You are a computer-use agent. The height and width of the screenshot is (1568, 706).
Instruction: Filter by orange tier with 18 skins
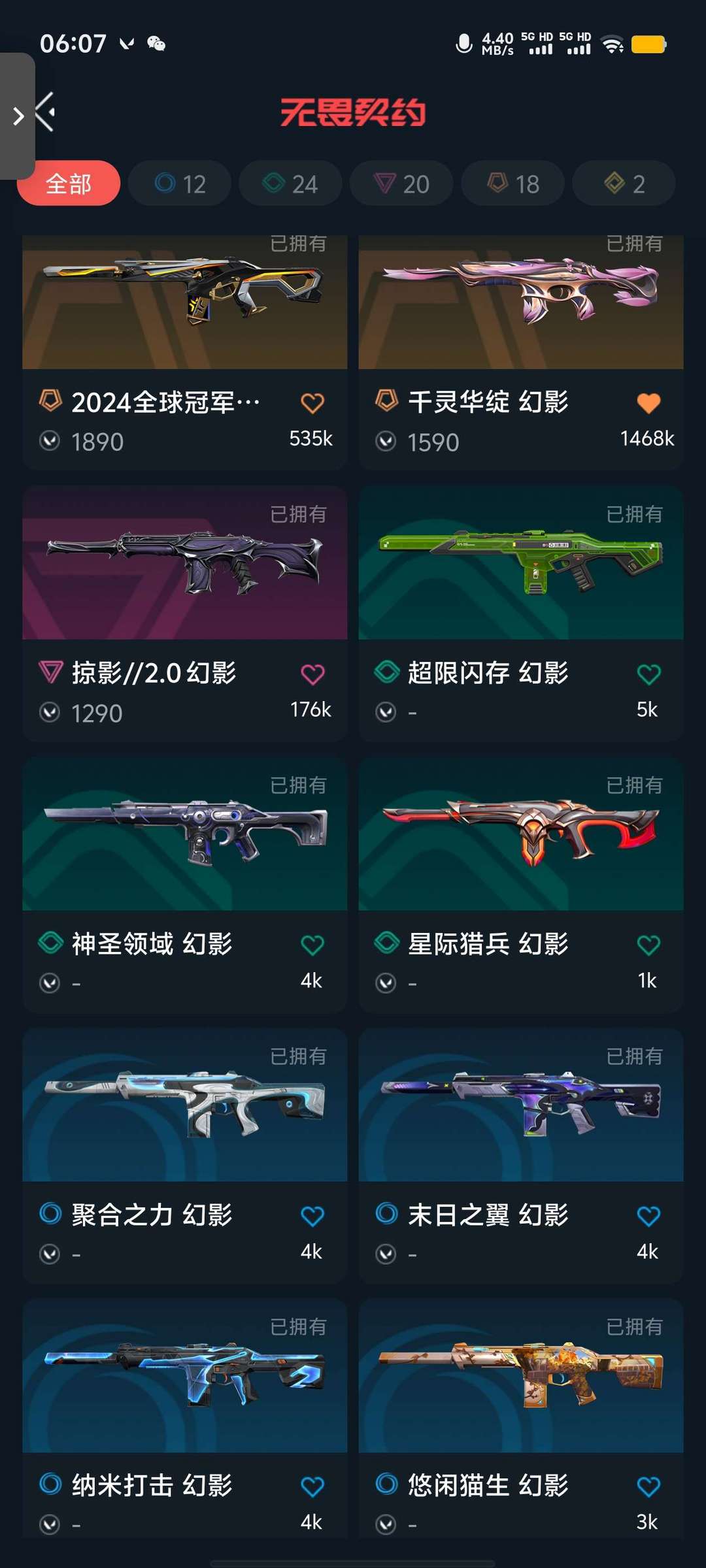tap(513, 184)
